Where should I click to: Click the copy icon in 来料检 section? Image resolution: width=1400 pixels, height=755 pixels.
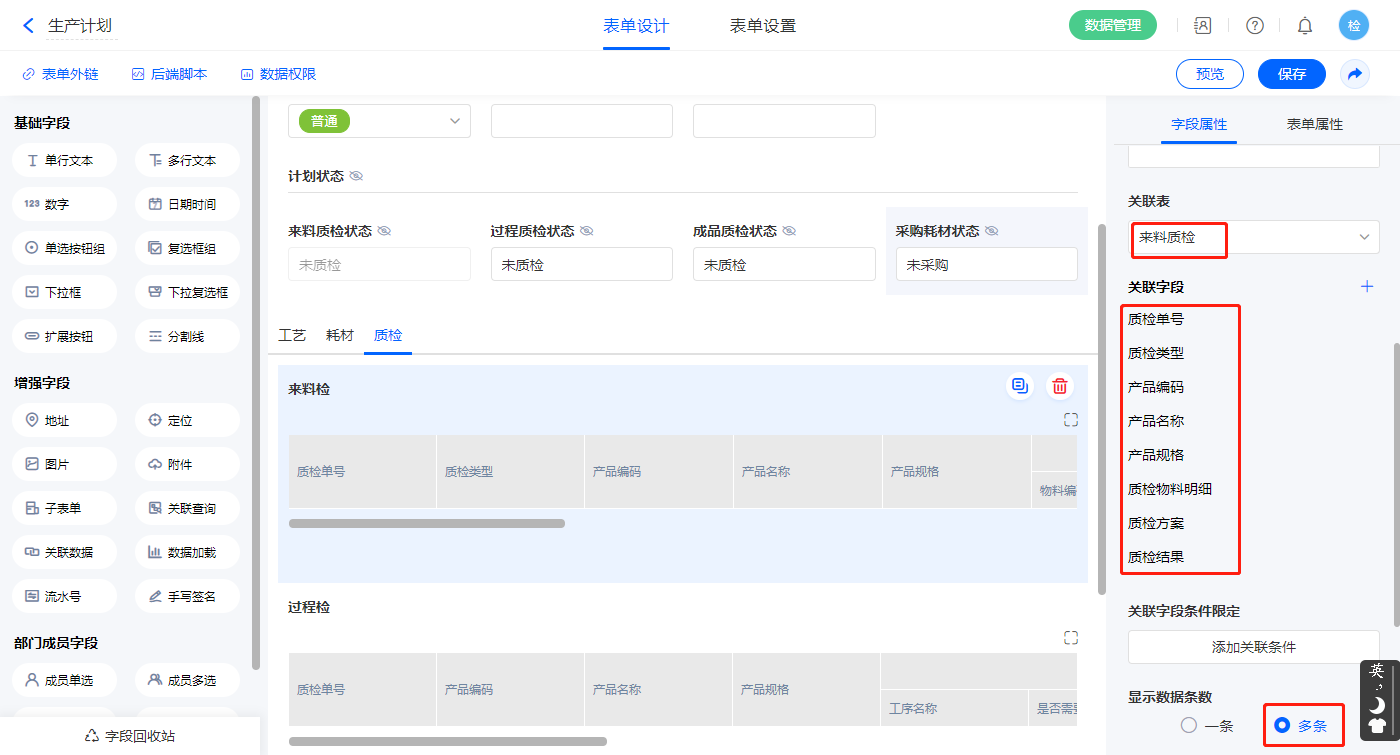click(x=1019, y=386)
